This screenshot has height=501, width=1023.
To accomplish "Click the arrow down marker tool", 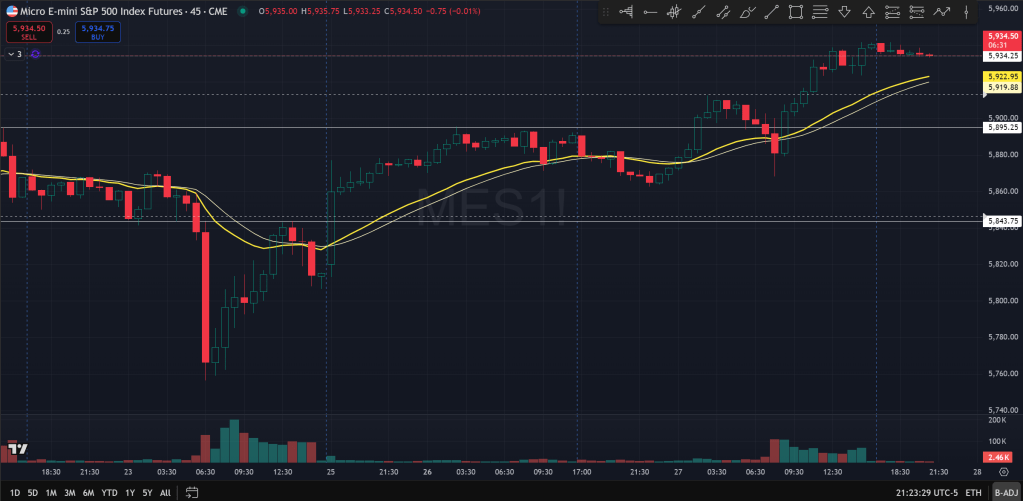I will pos(844,12).
